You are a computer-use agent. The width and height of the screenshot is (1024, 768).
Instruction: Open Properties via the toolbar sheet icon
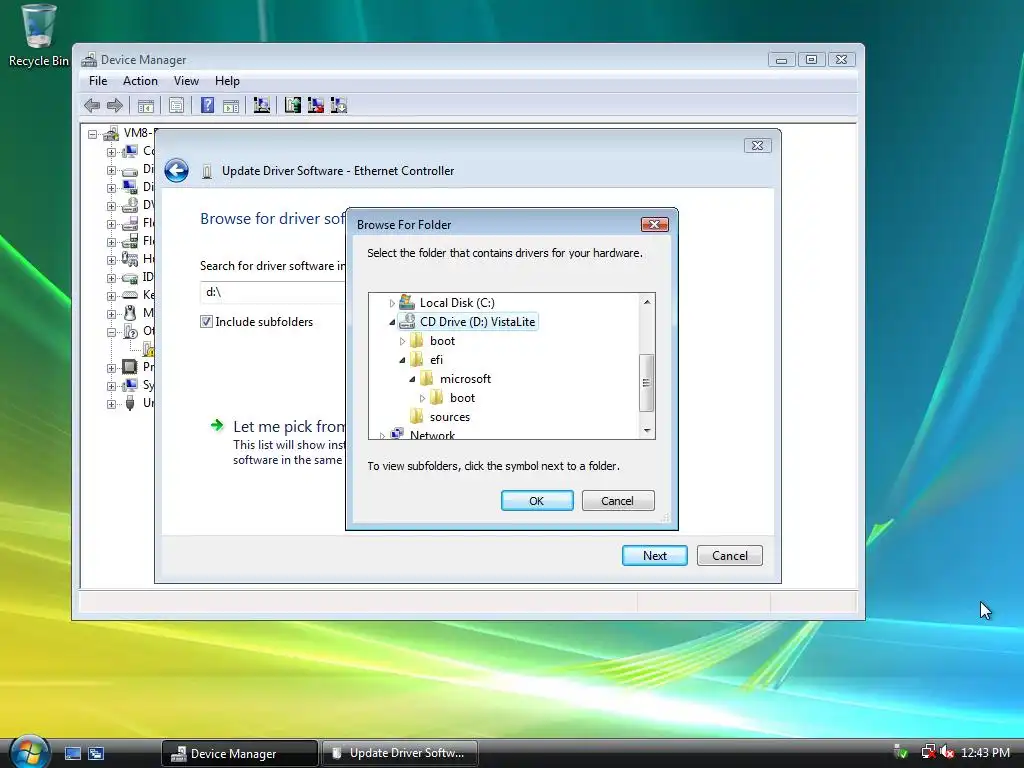click(x=176, y=105)
